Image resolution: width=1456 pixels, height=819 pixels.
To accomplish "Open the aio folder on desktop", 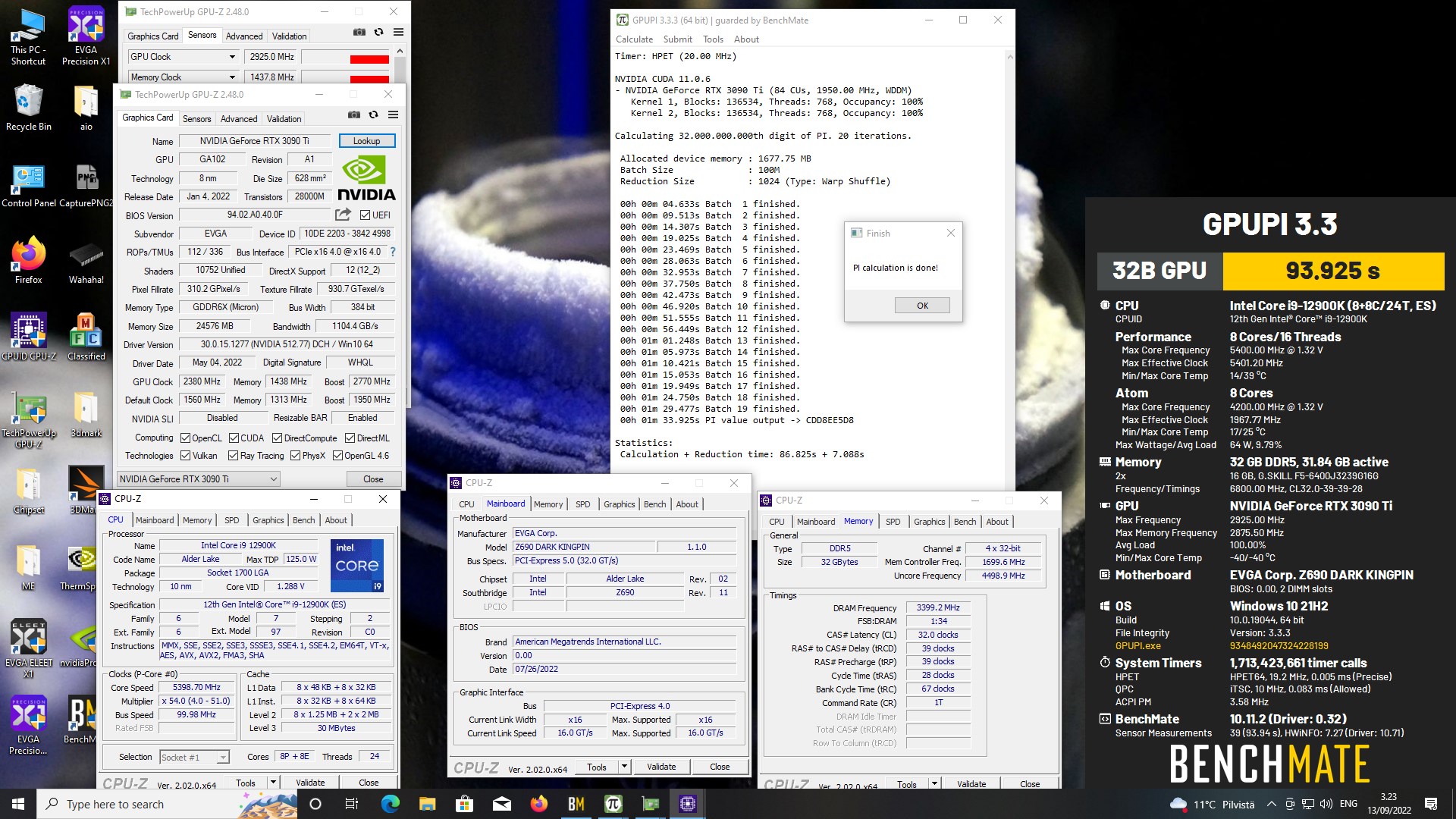I will point(86,108).
